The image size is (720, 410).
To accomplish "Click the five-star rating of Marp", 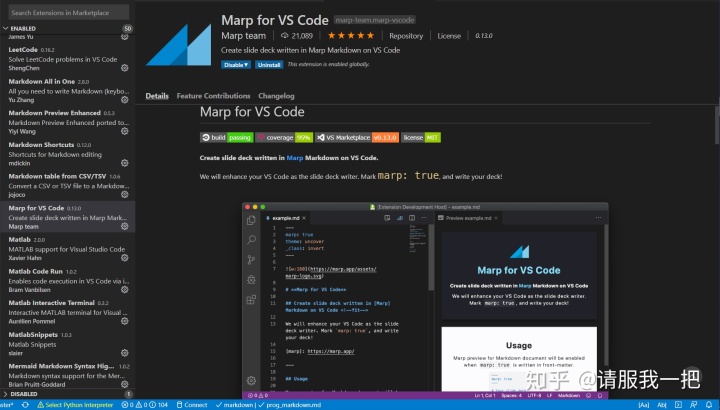I will coord(351,35).
